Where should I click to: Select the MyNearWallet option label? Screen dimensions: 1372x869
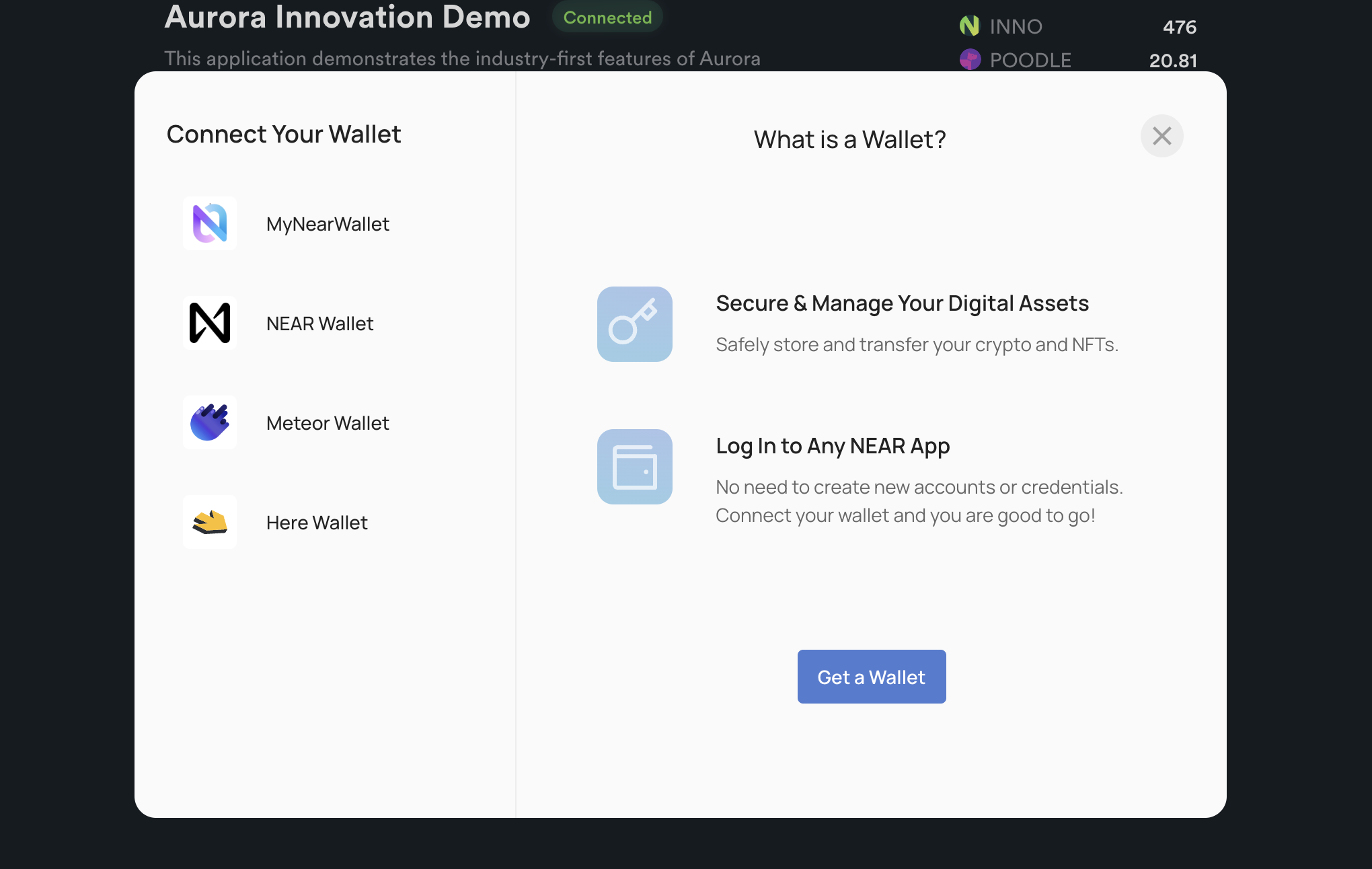click(328, 224)
